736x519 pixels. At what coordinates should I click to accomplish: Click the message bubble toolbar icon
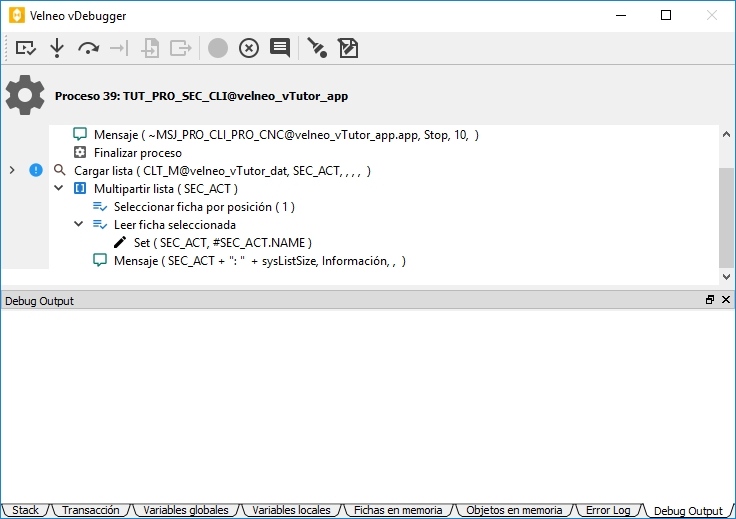[280, 48]
